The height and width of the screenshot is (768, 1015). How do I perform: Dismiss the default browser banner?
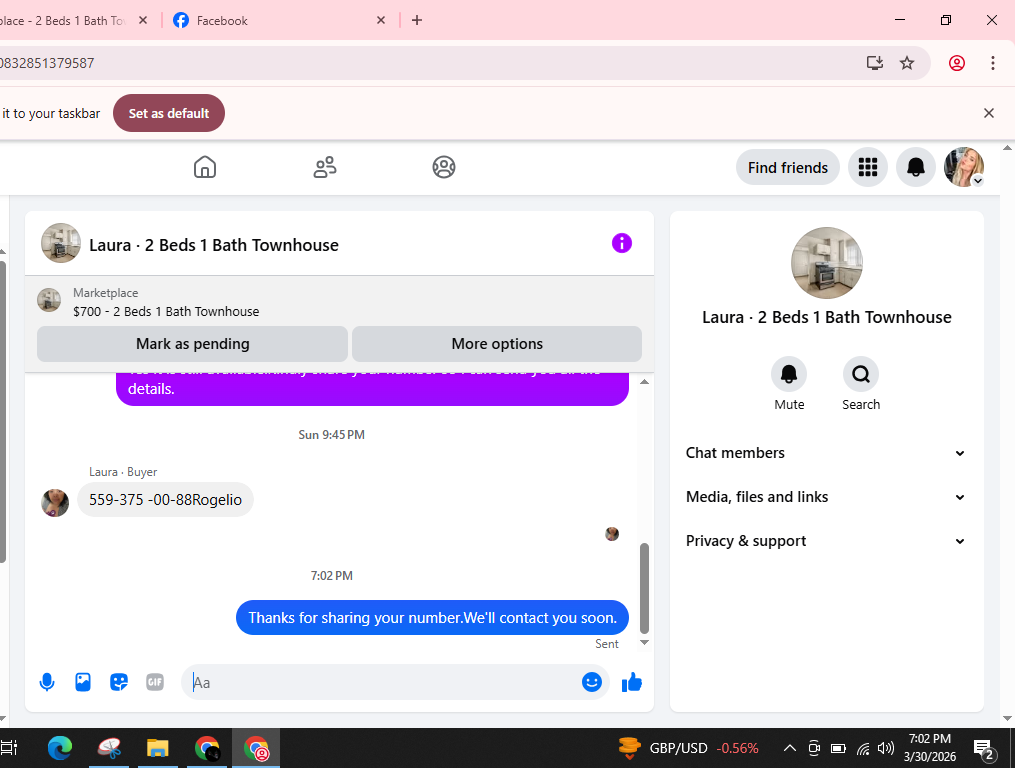(x=988, y=113)
